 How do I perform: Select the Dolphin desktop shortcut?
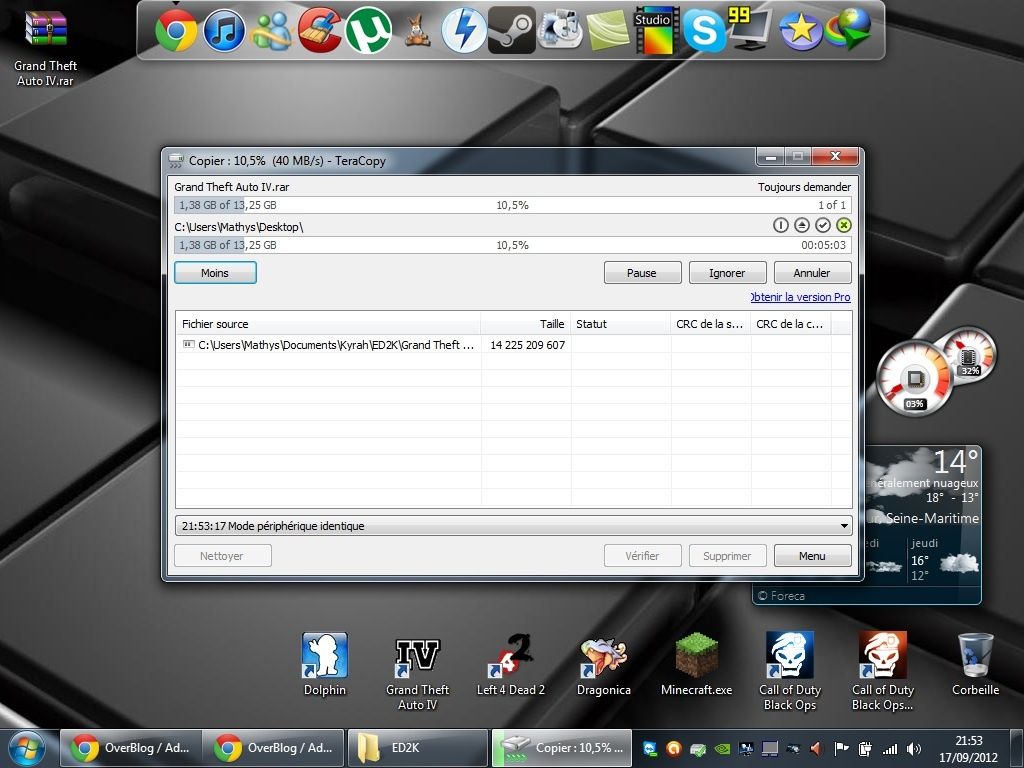pos(325,664)
